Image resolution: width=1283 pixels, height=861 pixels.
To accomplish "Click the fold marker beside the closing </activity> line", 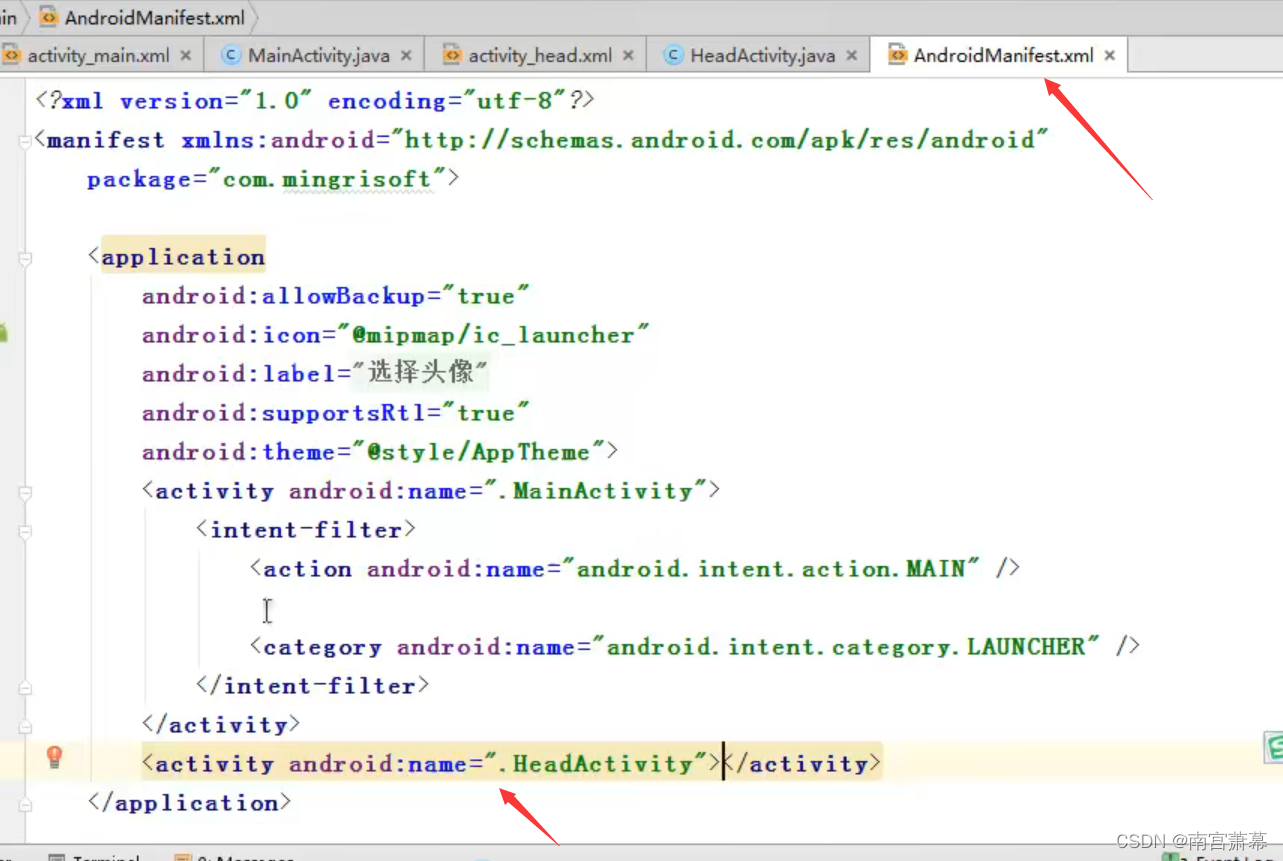I will click(25, 727).
